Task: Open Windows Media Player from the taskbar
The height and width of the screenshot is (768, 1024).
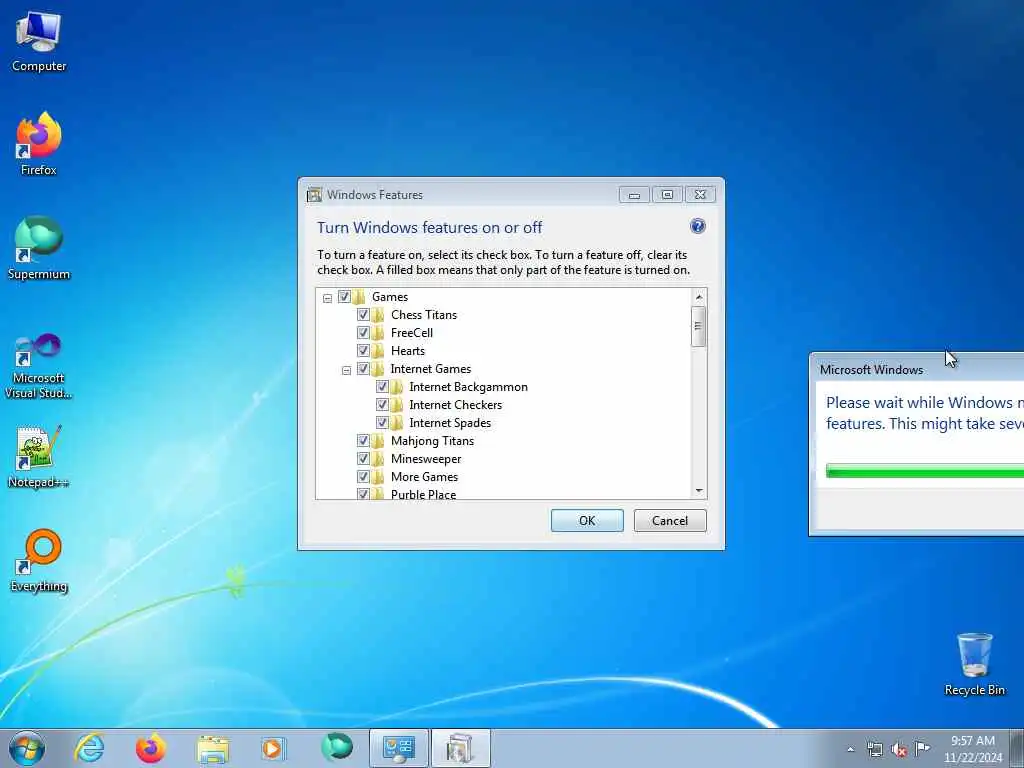Action: [x=273, y=748]
